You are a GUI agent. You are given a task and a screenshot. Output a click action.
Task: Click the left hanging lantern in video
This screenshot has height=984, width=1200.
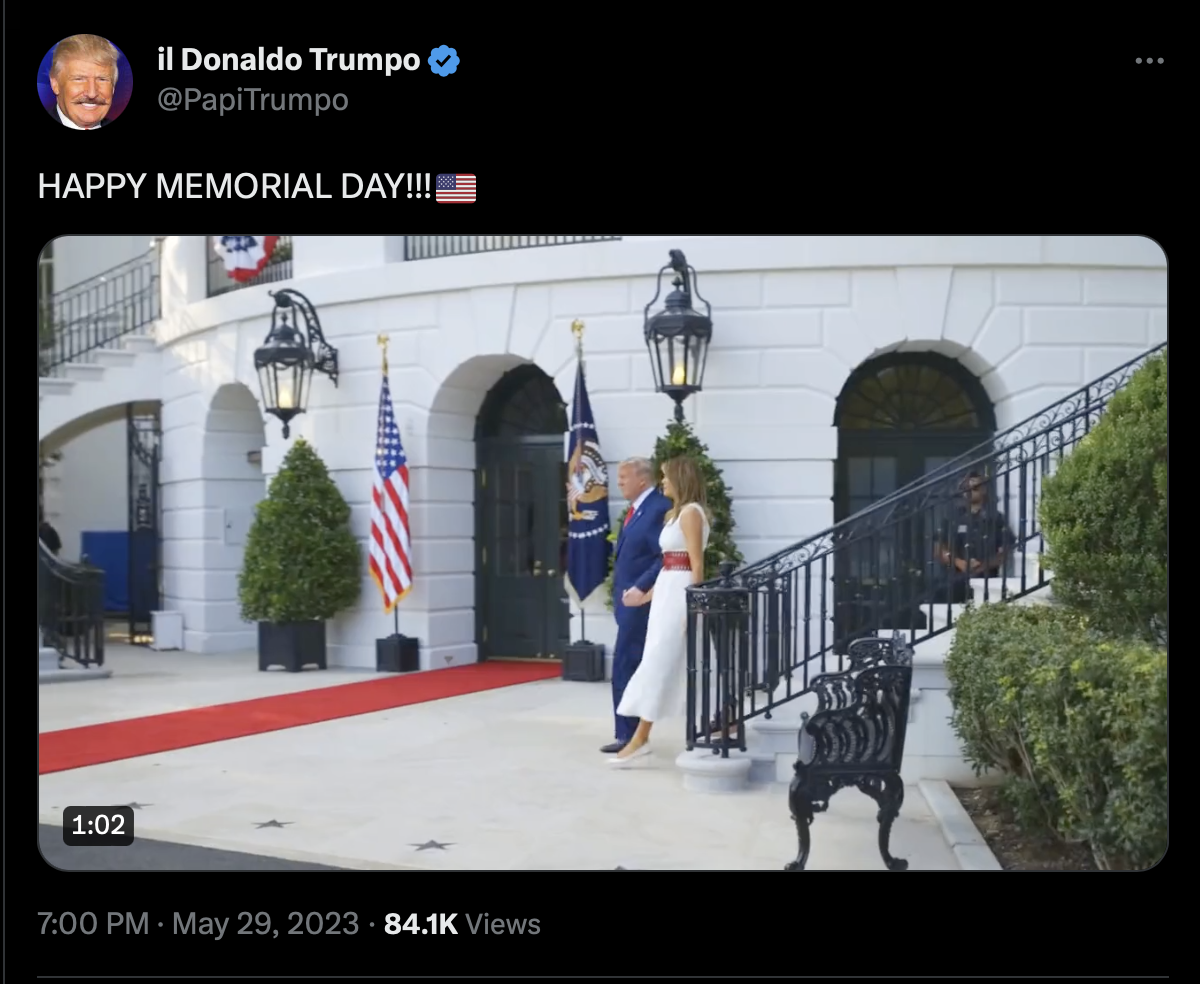coord(292,361)
